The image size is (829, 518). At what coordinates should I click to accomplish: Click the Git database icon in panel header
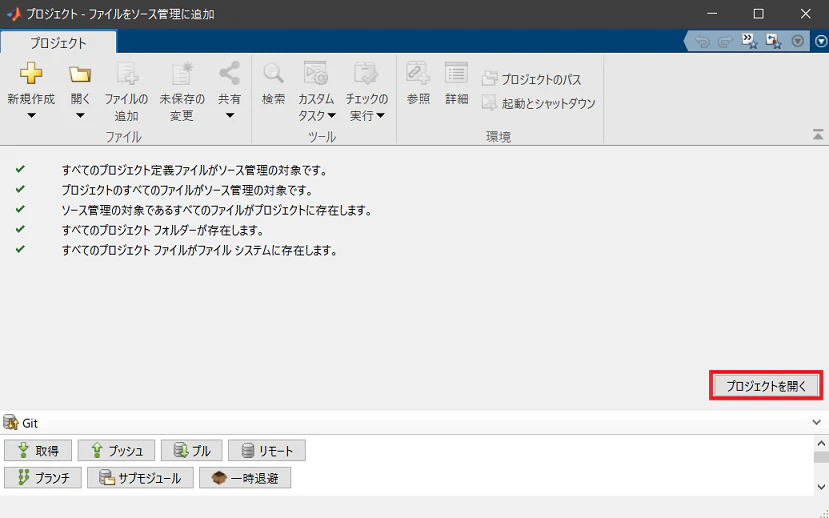(x=11, y=422)
